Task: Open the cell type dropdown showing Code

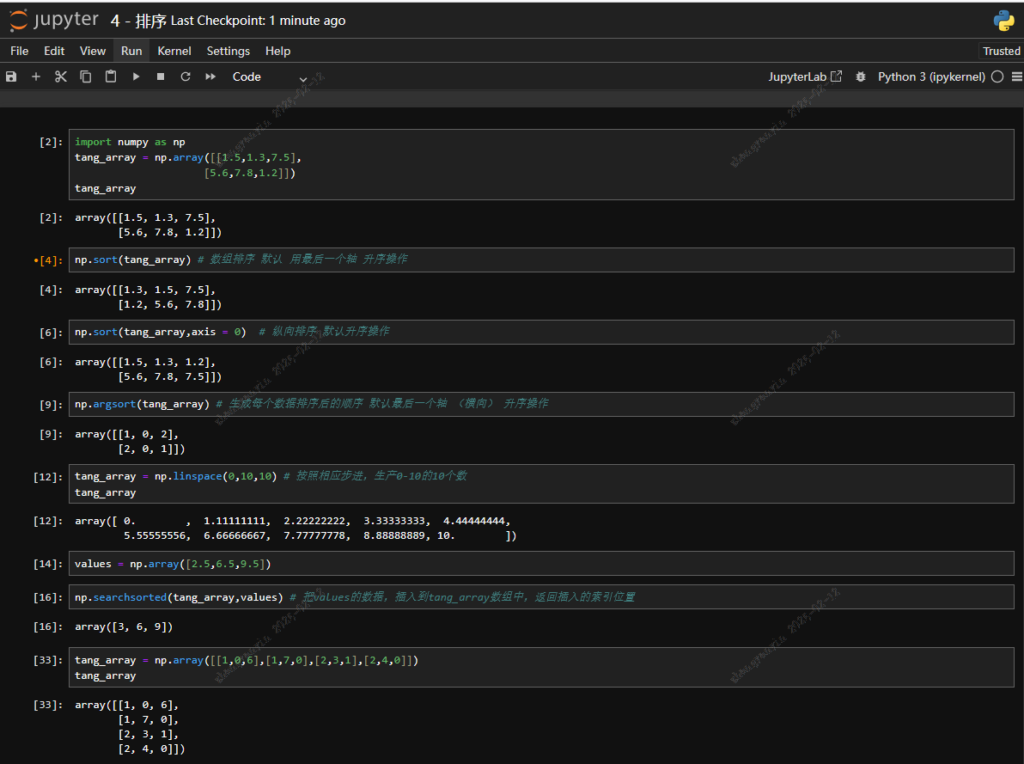Action: tap(269, 77)
